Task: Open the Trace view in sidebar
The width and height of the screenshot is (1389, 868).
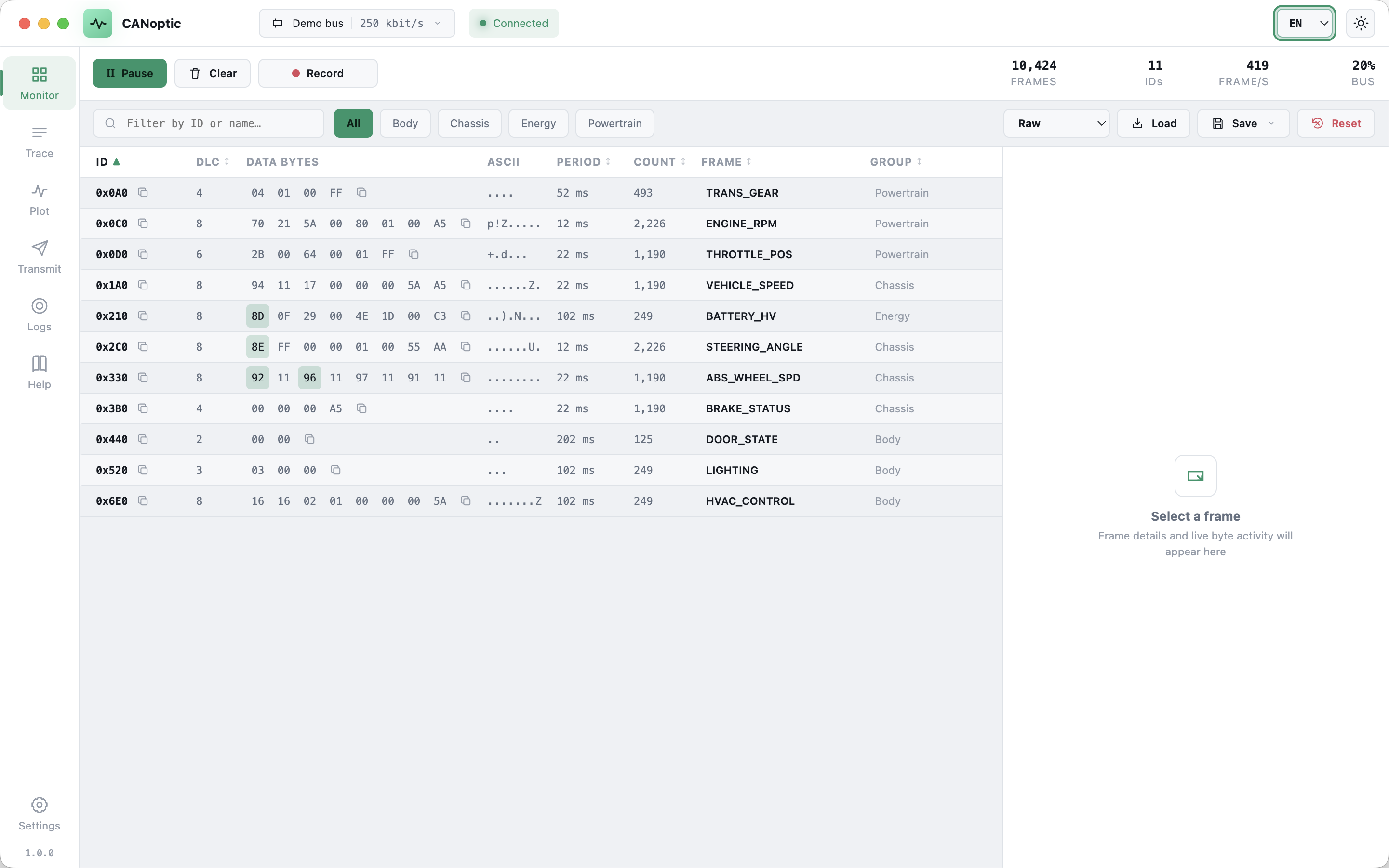Action: (x=39, y=141)
